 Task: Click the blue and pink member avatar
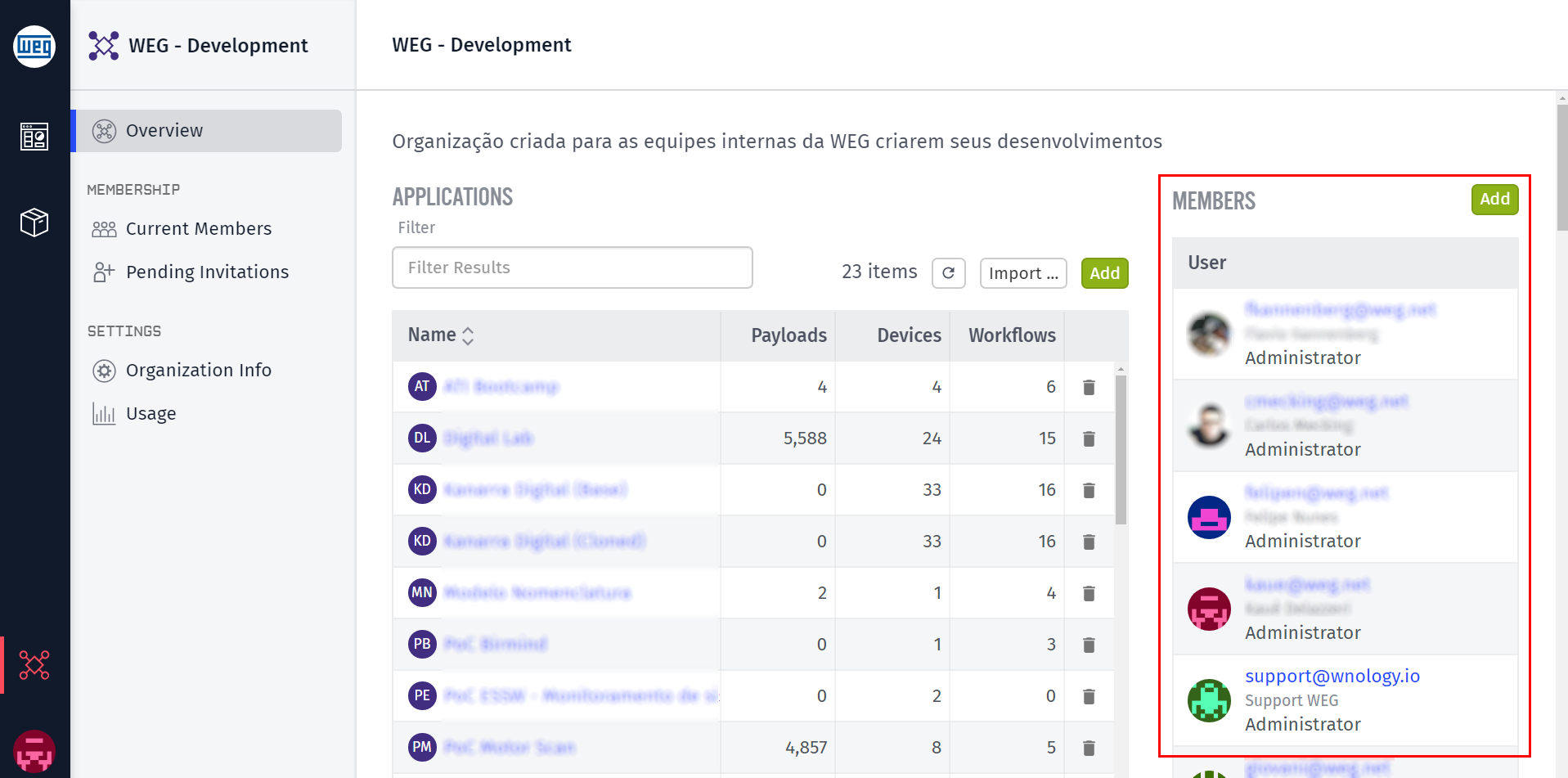click(x=1209, y=517)
